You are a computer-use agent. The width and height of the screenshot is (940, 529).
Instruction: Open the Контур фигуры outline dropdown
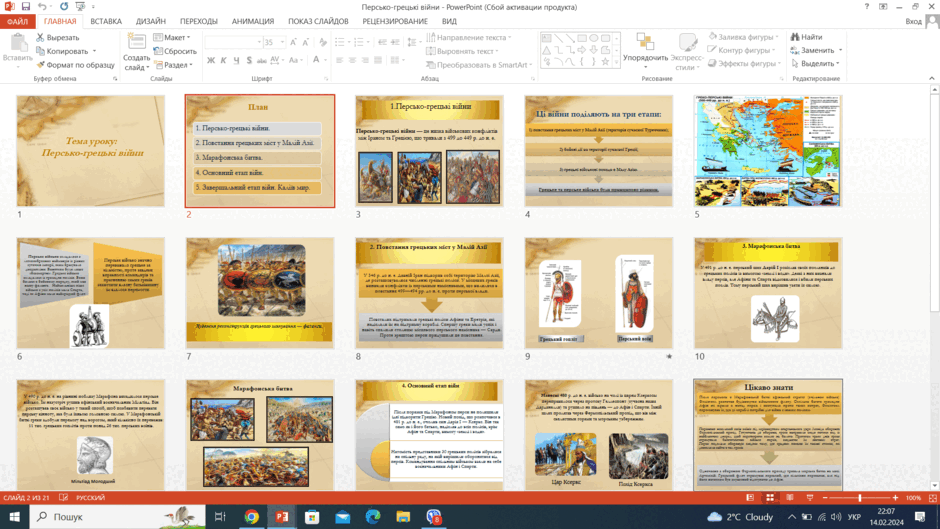point(742,50)
